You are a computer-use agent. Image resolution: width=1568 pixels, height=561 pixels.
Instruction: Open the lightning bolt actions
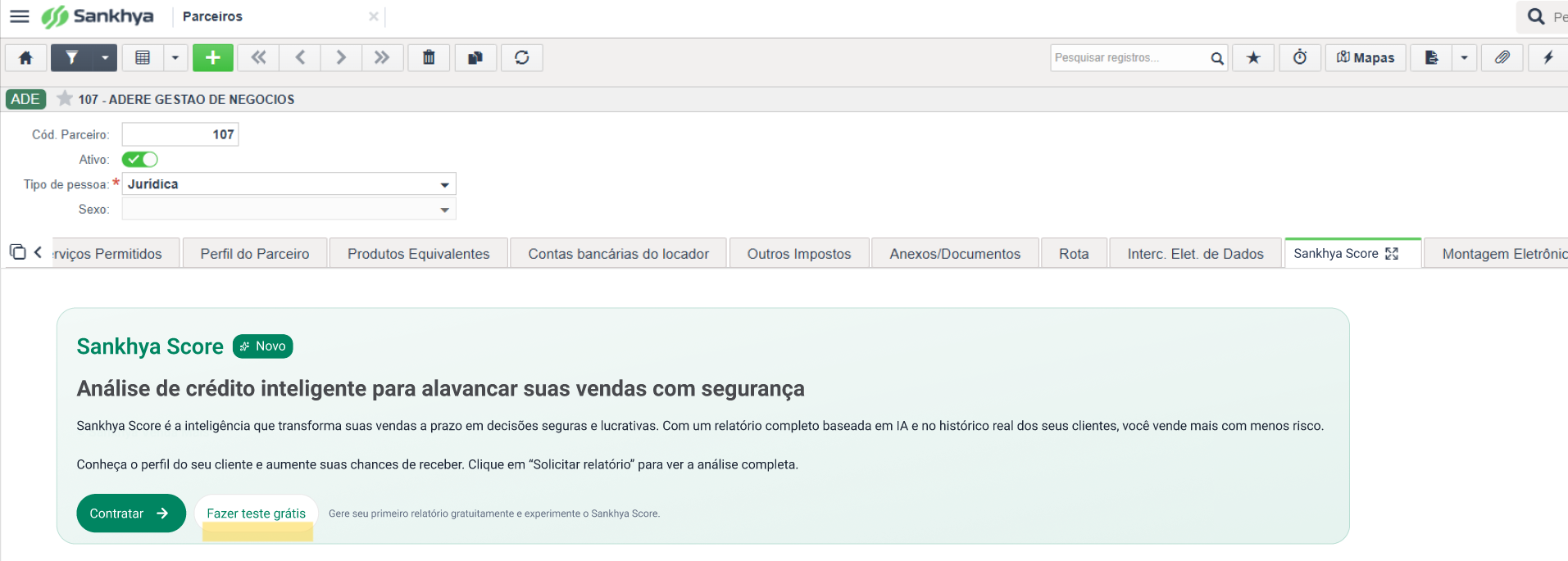coord(1548,57)
